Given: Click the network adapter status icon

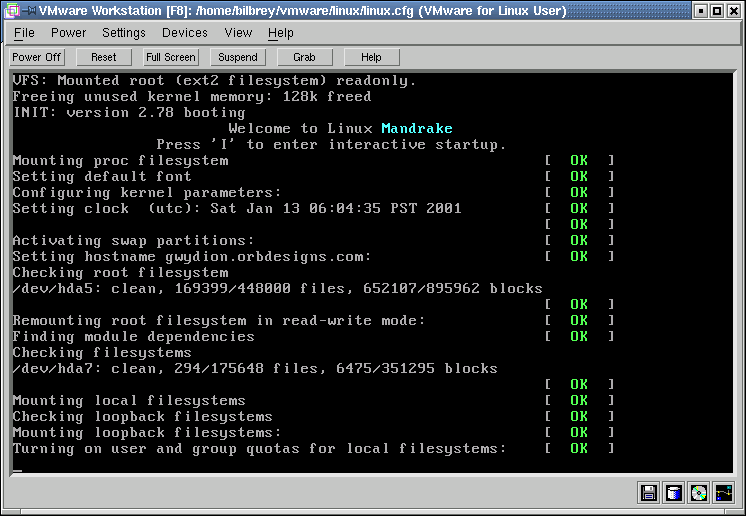Looking at the screenshot, I should [724, 492].
